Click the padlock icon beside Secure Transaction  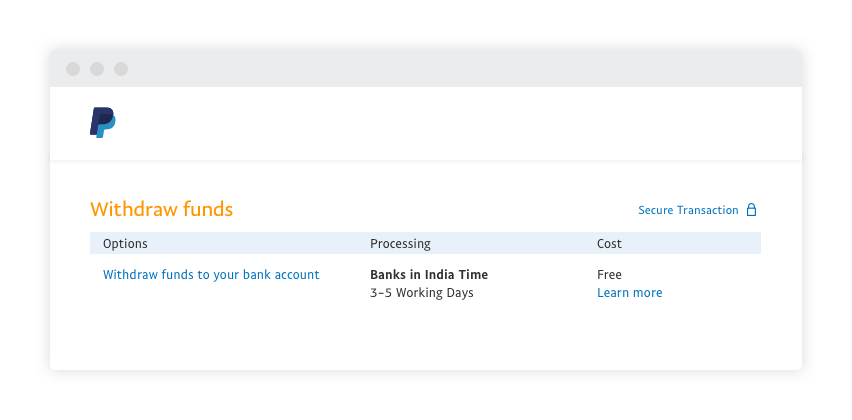[752, 210]
